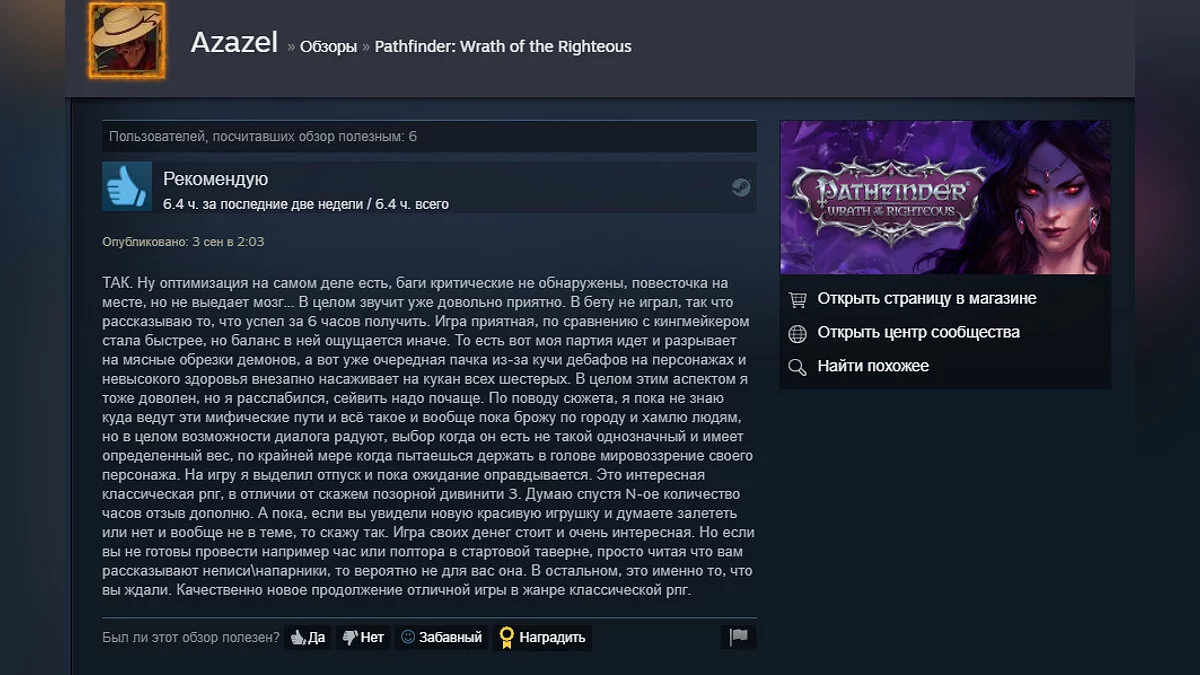
Task: Click the helpful users count text
Action: [263, 136]
